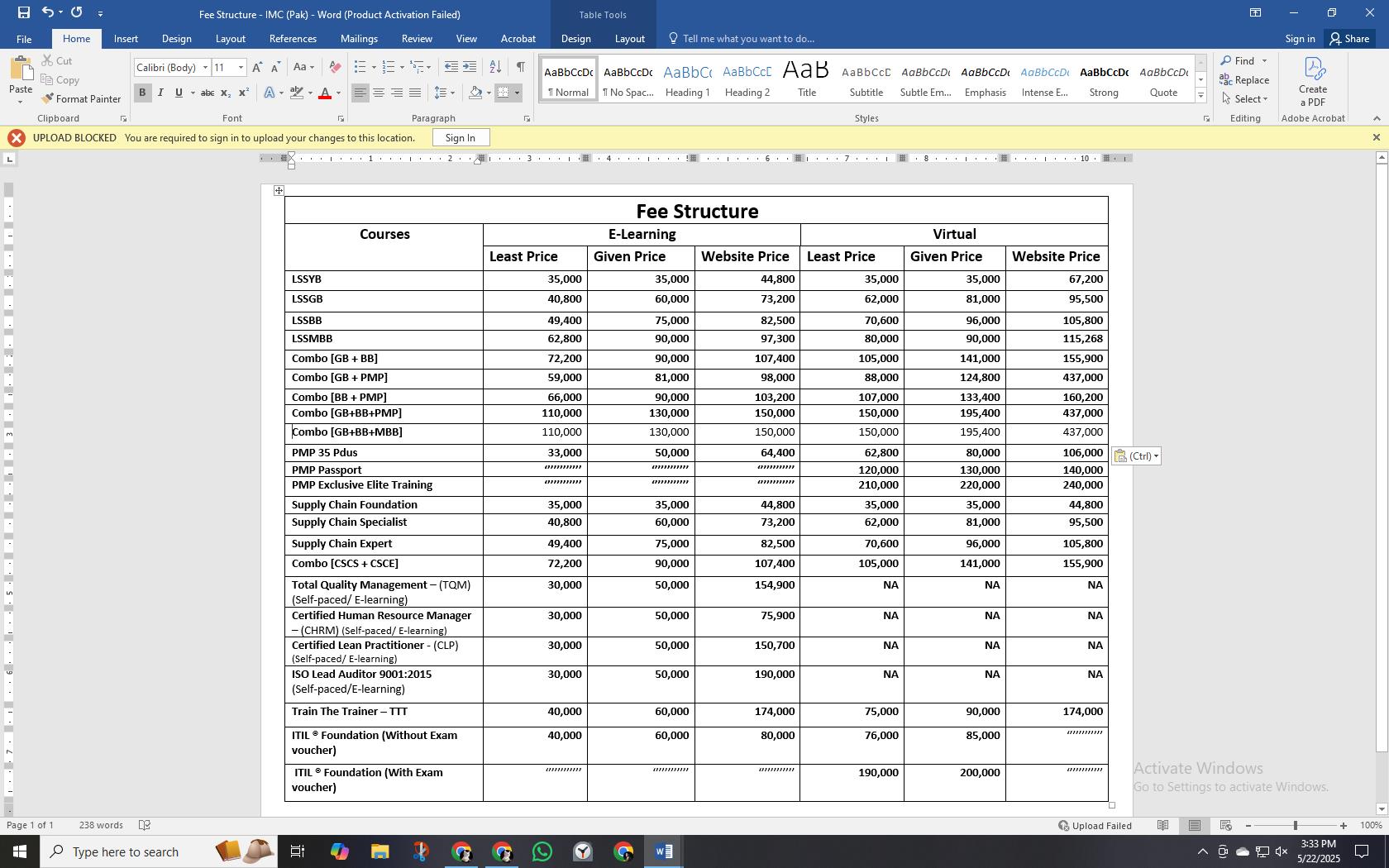Click the Strikethrough icon

207,93
